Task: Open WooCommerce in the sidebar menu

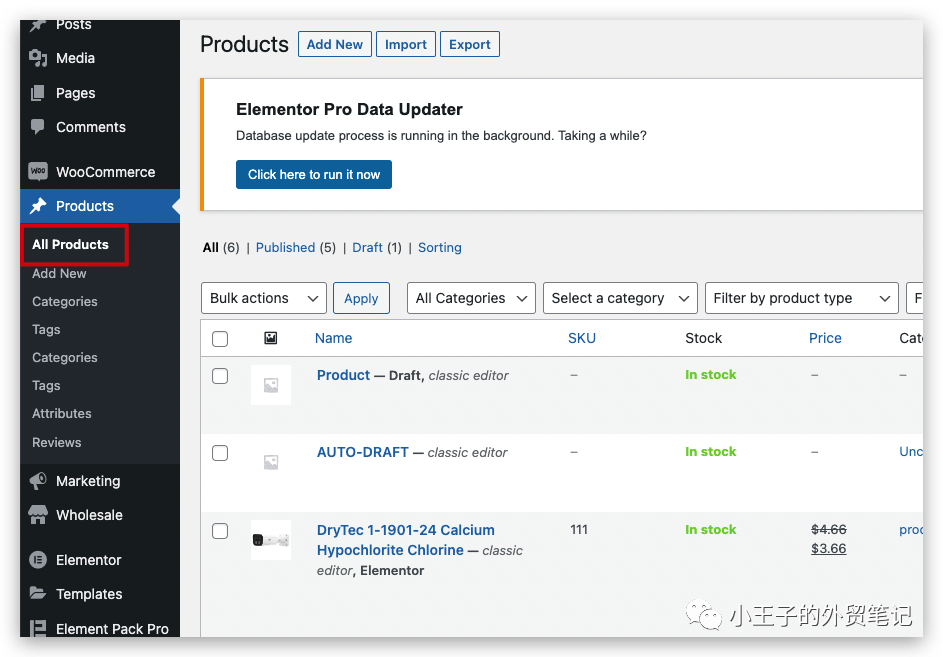Action: 100,172
